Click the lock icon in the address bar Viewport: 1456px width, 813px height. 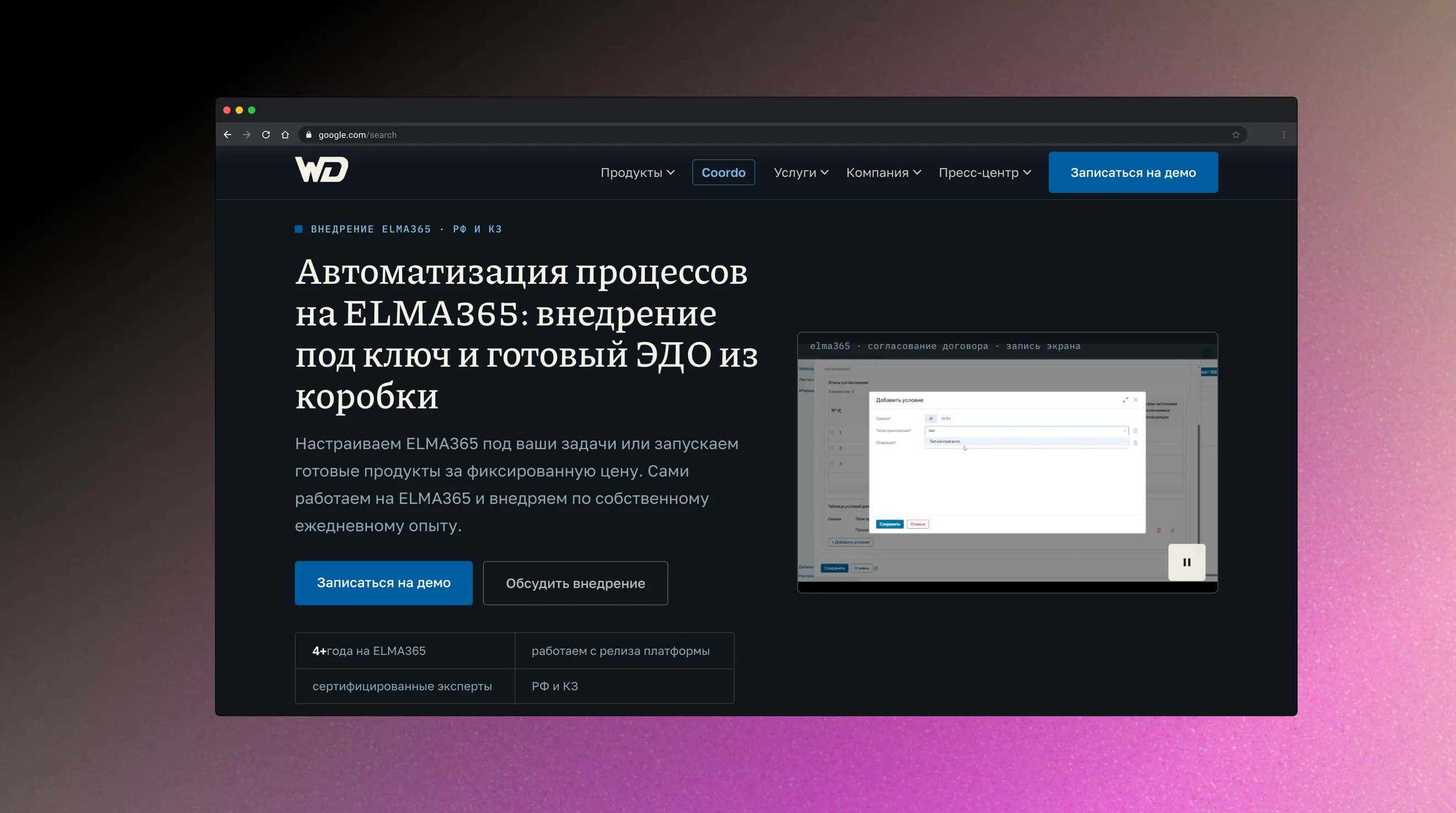coord(309,135)
